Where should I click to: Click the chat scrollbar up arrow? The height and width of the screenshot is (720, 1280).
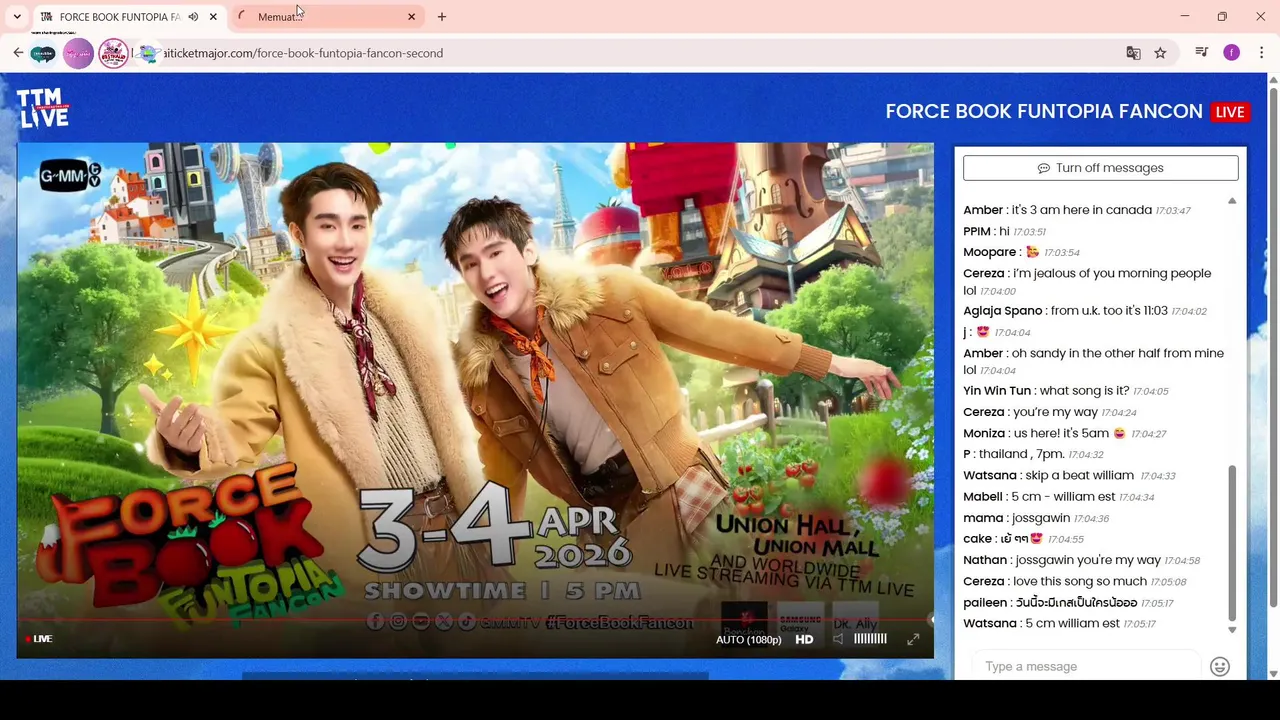click(x=1232, y=201)
